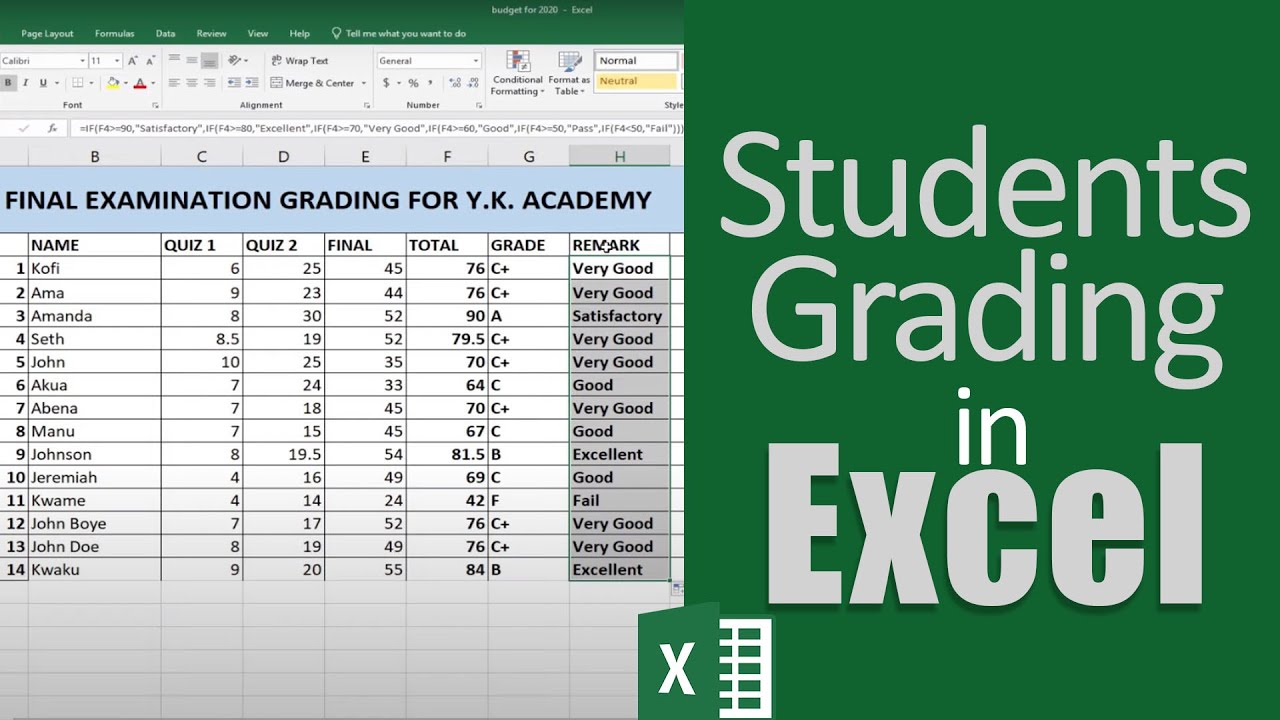This screenshot has width=1280, height=720.
Task: Click Decrease Decimal icon
Action: pyautogui.click(x=471, y=83)
